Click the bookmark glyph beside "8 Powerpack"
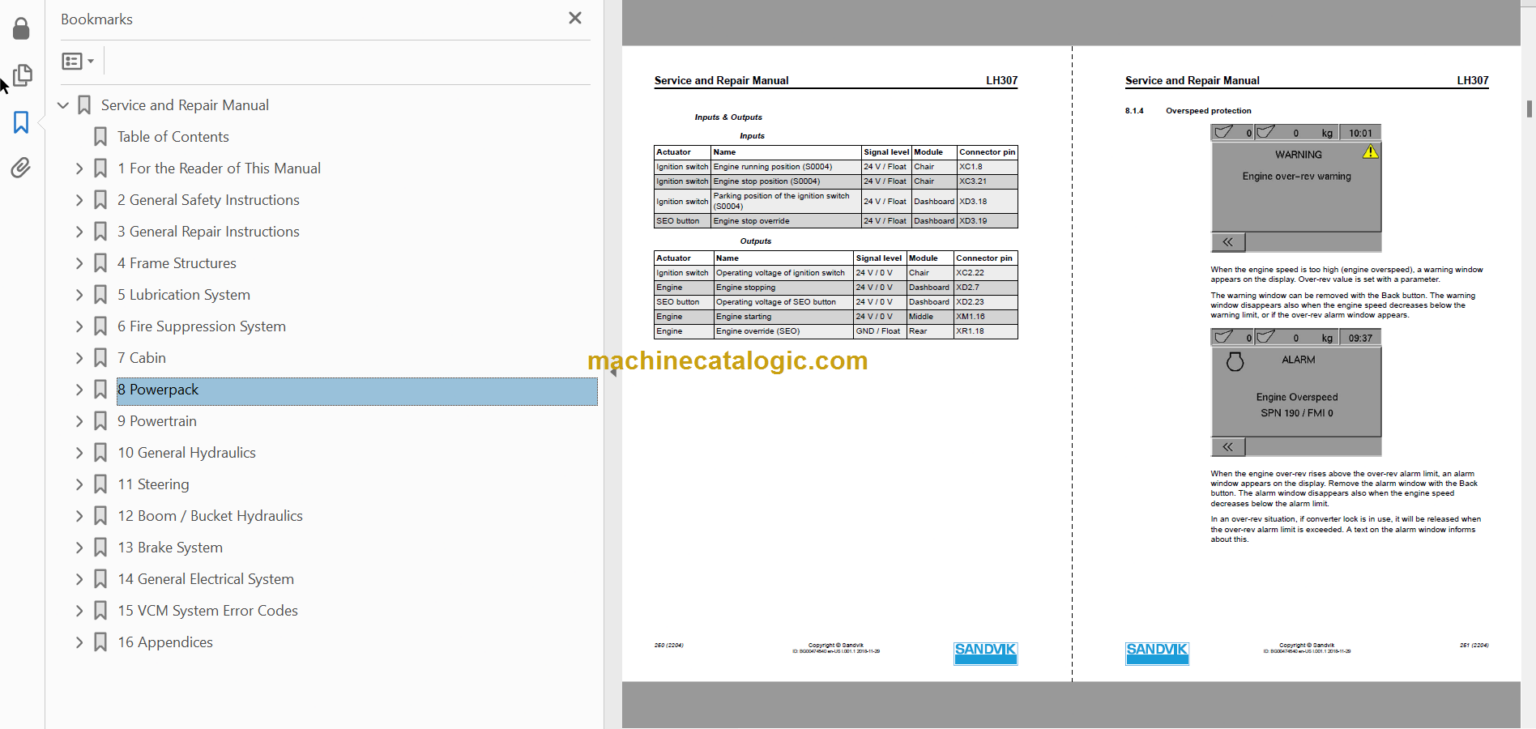 pos(100,389)
